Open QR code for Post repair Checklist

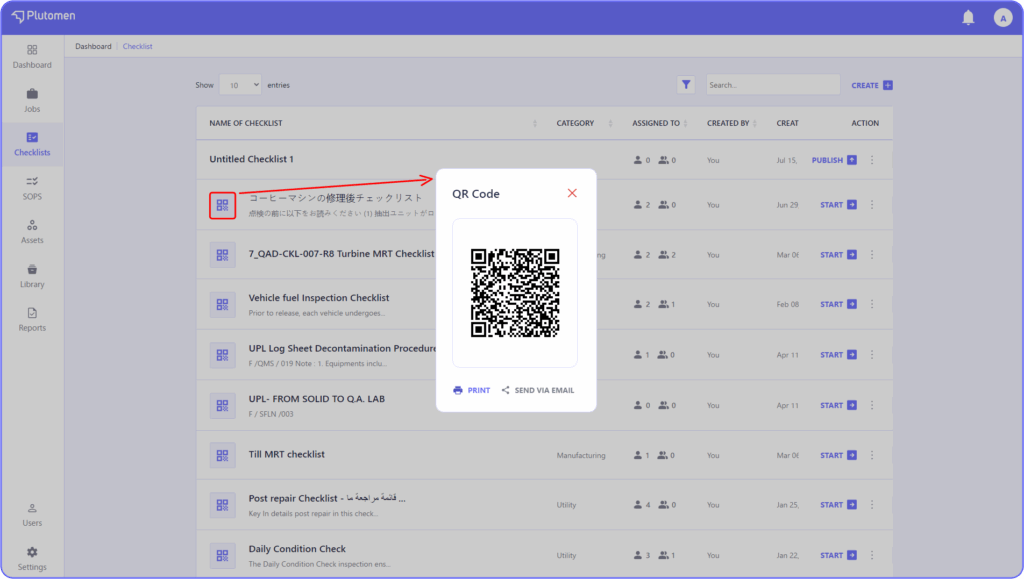coord(223,505)
